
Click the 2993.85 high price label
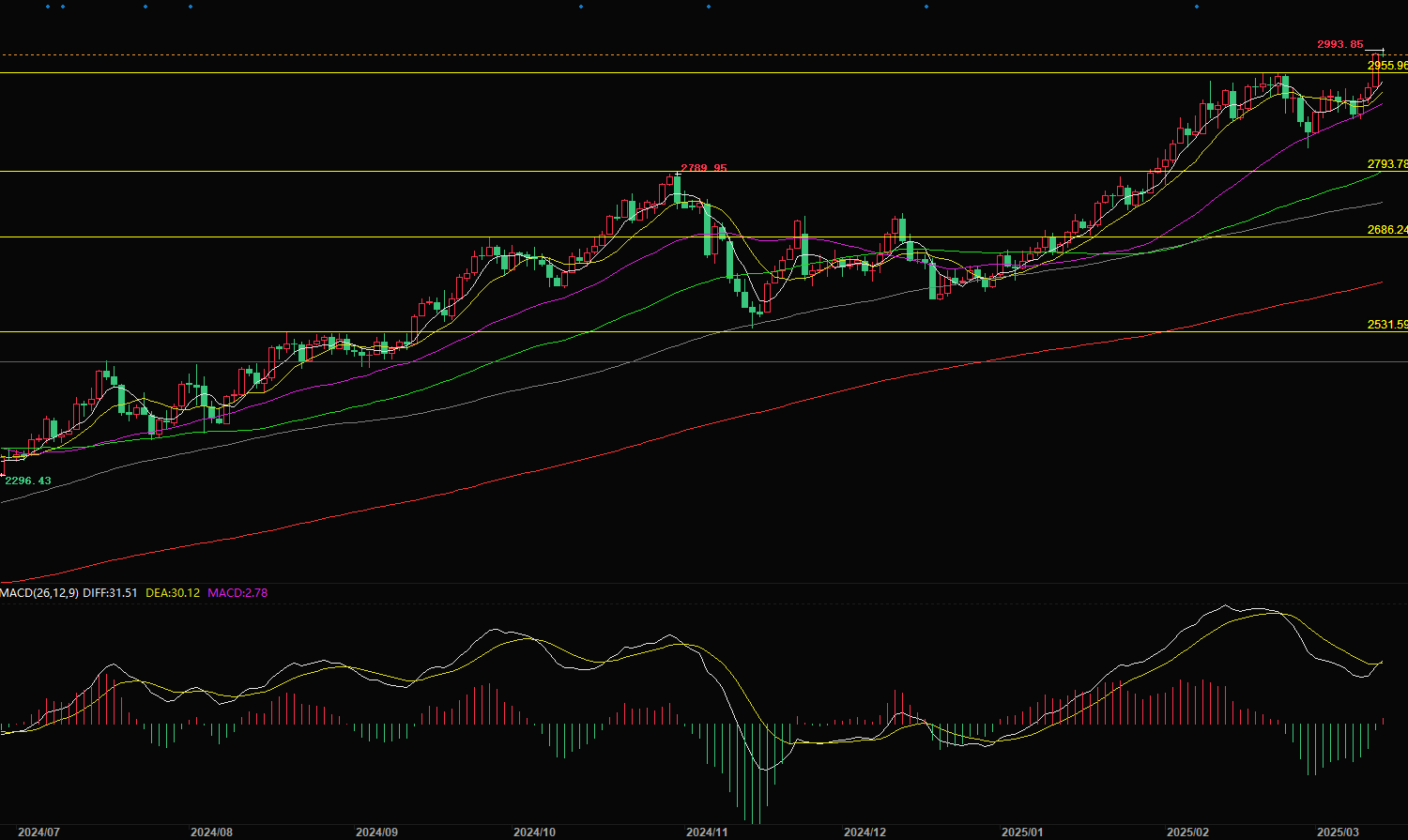pos(1339,44)
